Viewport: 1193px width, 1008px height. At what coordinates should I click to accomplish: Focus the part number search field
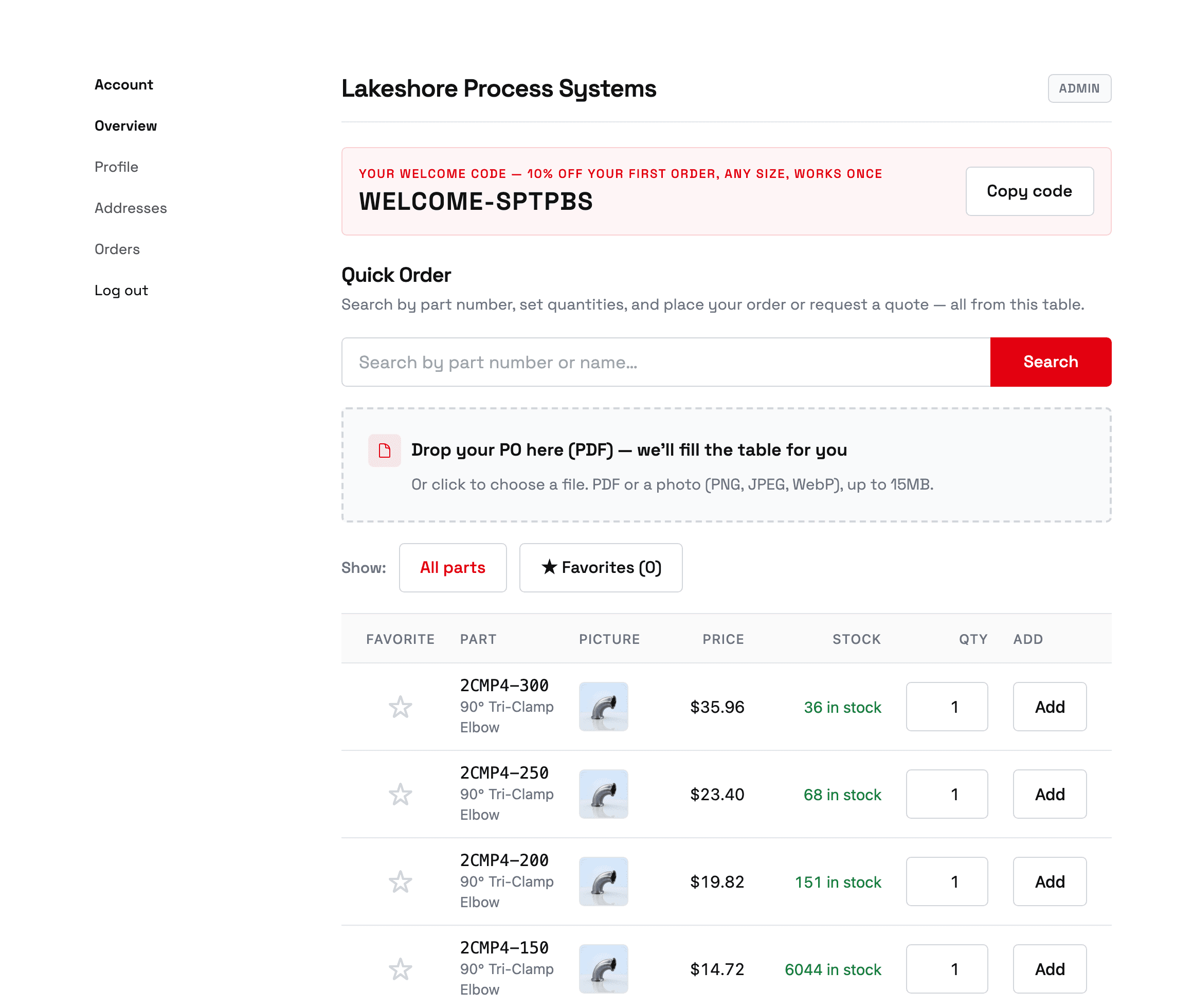(x=666, y=362)
